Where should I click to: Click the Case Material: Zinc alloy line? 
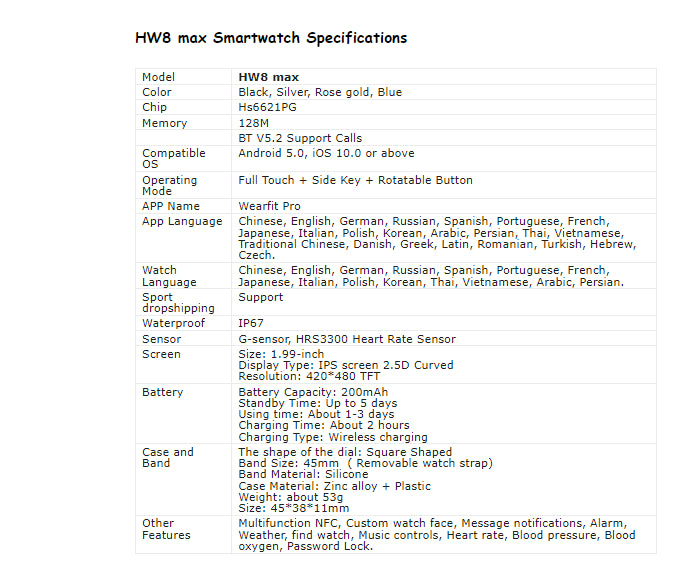tap(334, 486)
